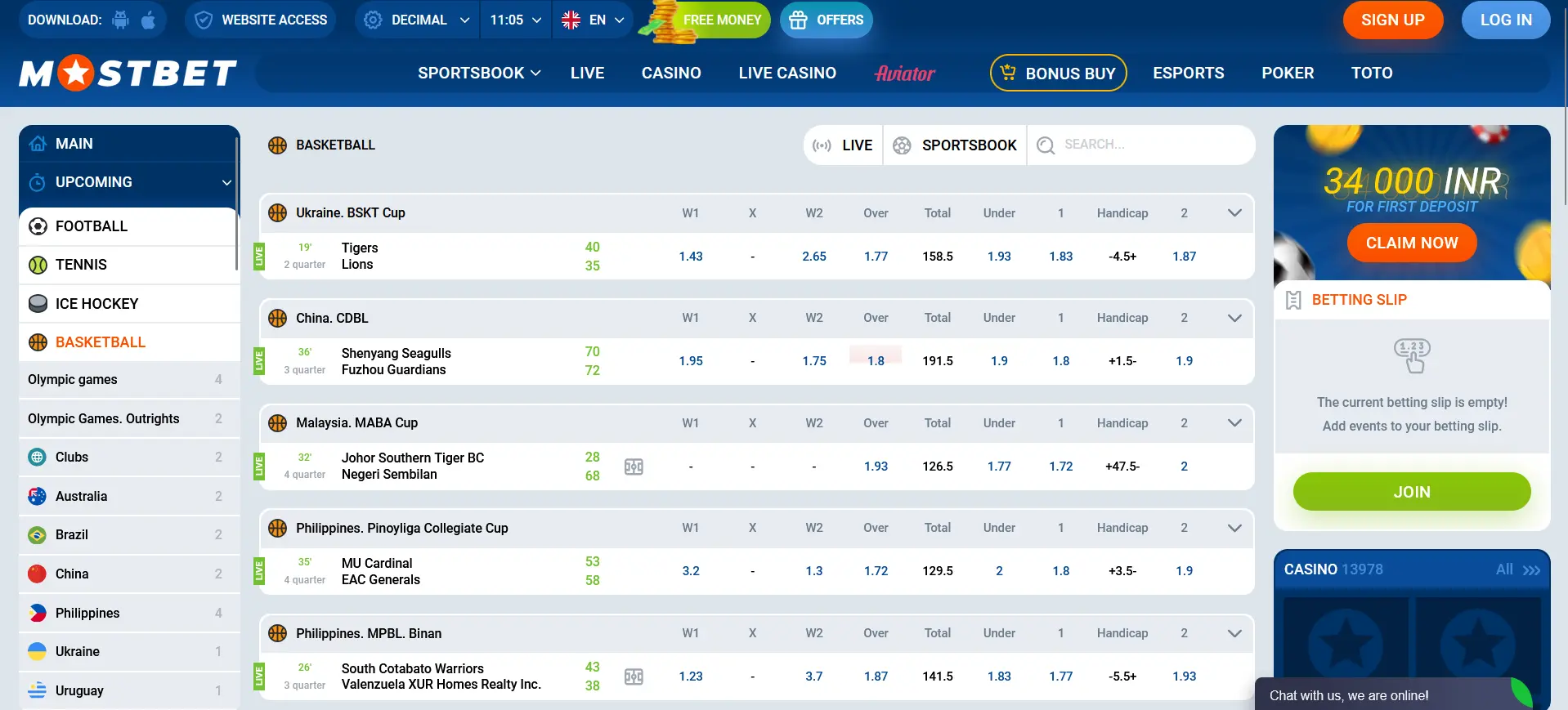The width and height of the screenshot is (1568, 710).
Task: Open the Johor Southern Tiger match tracker icon
Action: click(x=634, y=467)
